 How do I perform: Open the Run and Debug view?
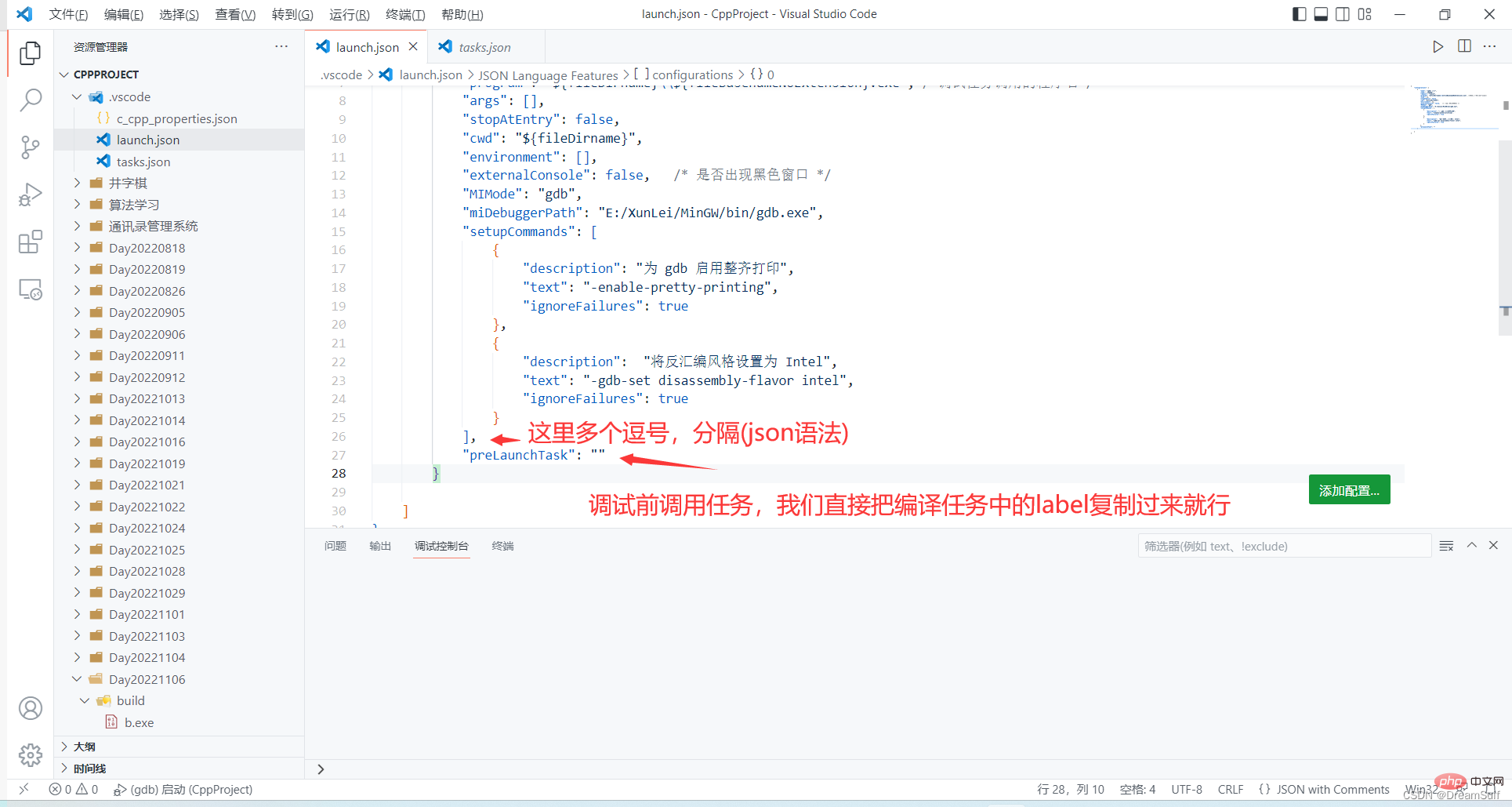[31, 194]
